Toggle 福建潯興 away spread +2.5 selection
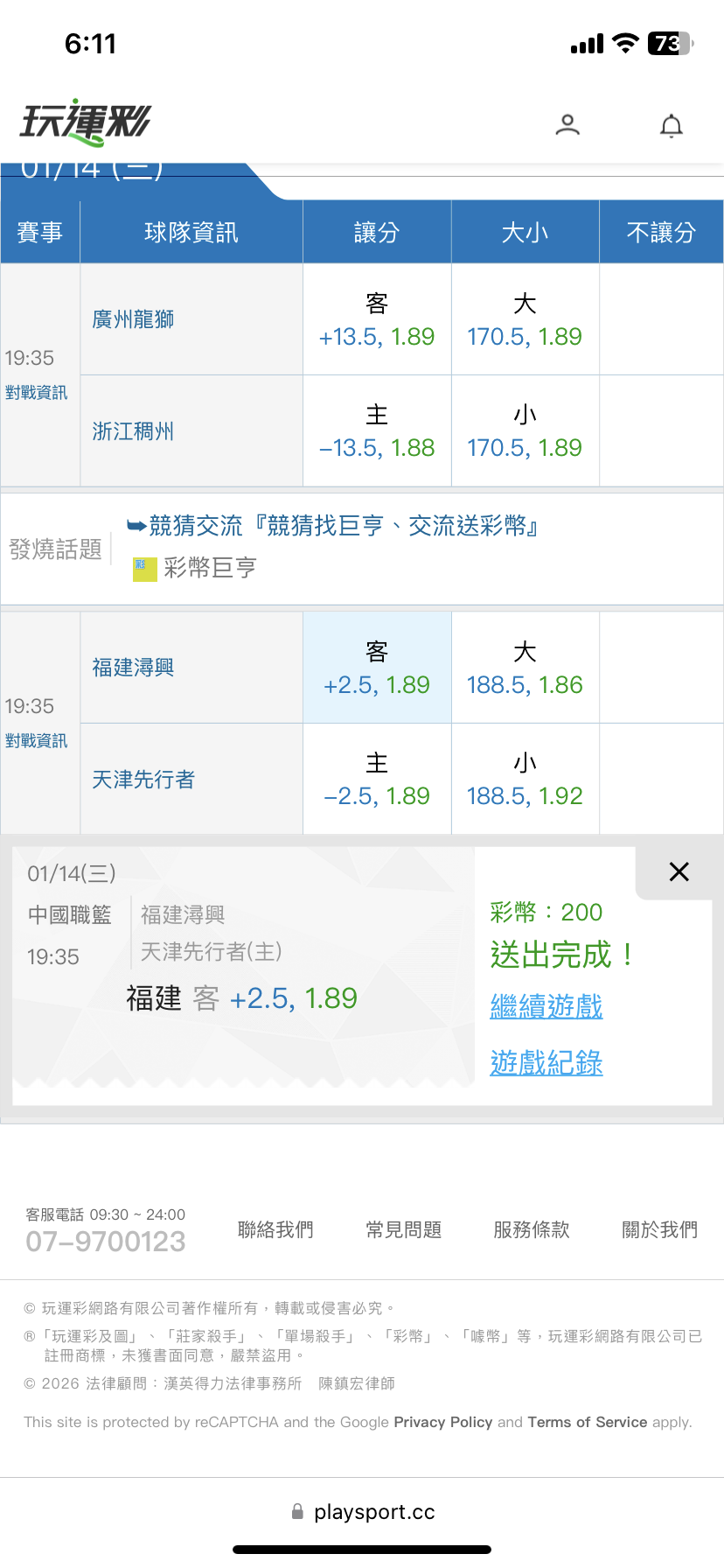This screenshot has height=1568, width=724. 377,668
